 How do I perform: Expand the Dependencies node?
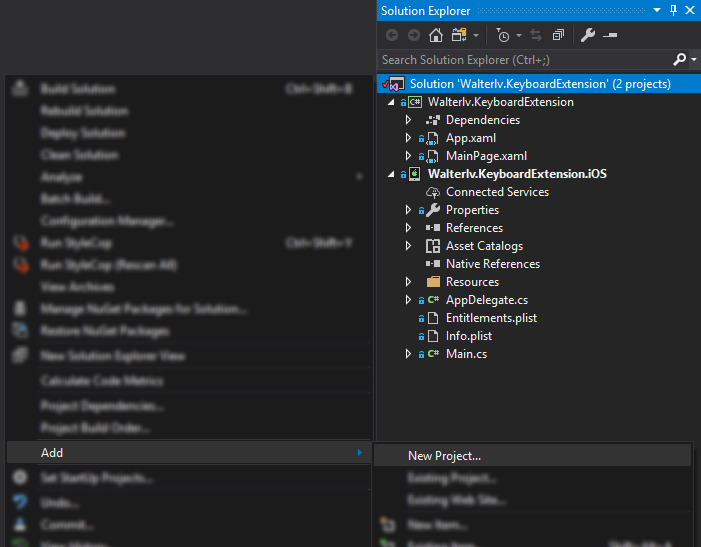(x=408, y=120)
